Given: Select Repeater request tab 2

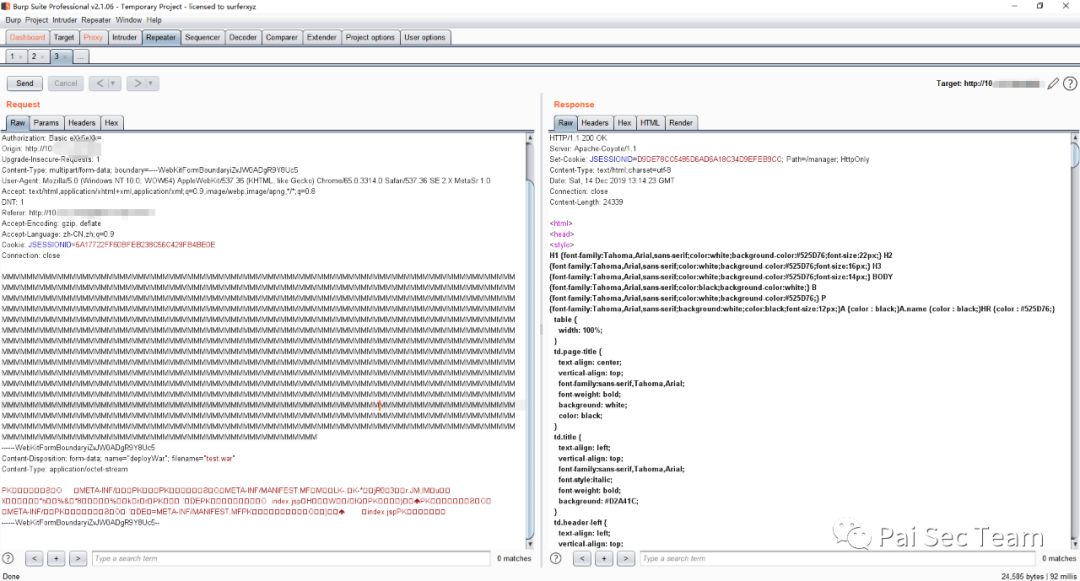Looking at the screenshot, I should 37,56.
